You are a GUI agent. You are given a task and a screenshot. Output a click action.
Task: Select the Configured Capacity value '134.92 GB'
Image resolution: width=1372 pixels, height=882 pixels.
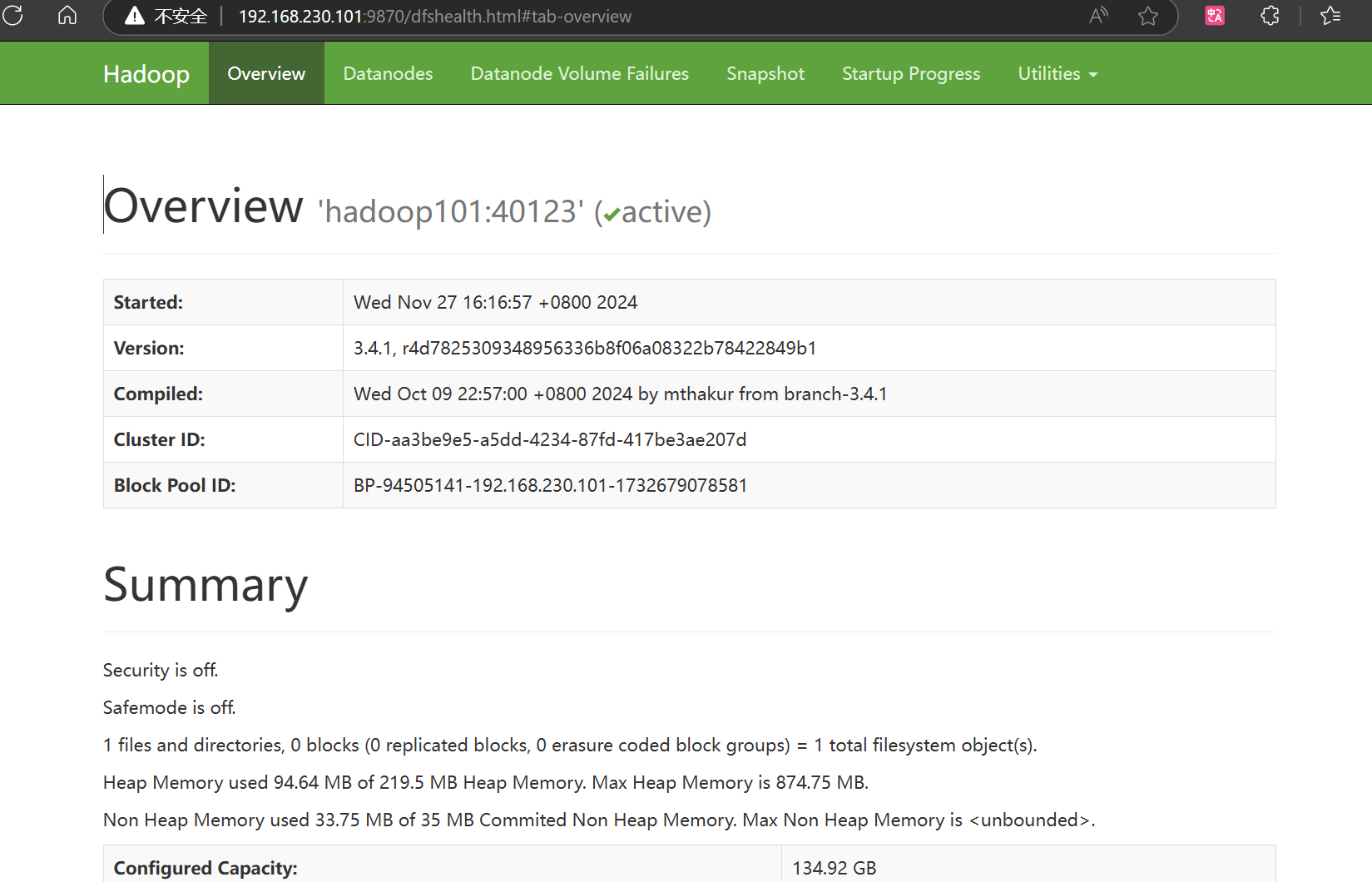click(835, 868)
